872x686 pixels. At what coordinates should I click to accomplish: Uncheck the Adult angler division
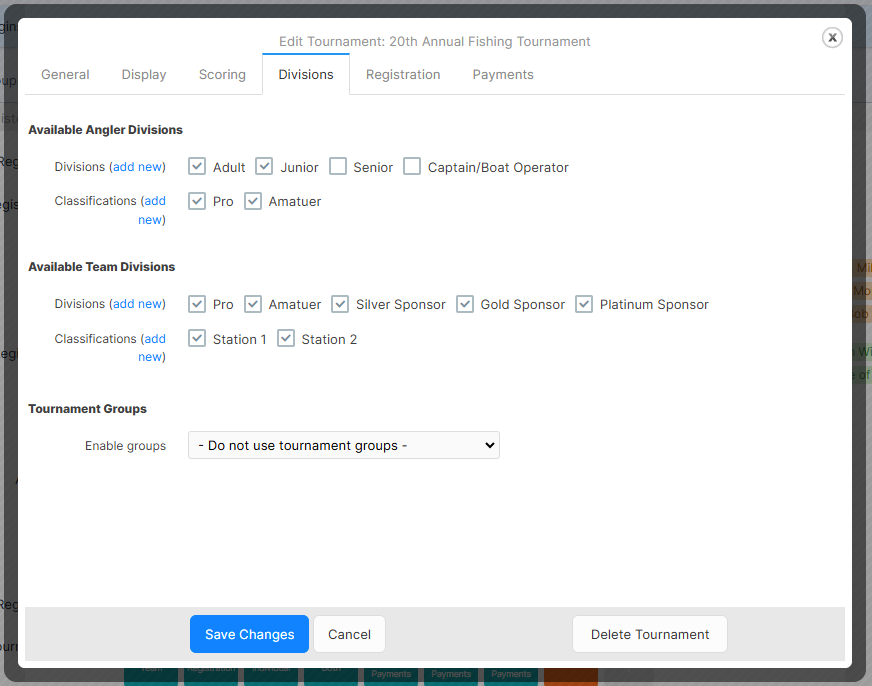(x=197, y=166)
